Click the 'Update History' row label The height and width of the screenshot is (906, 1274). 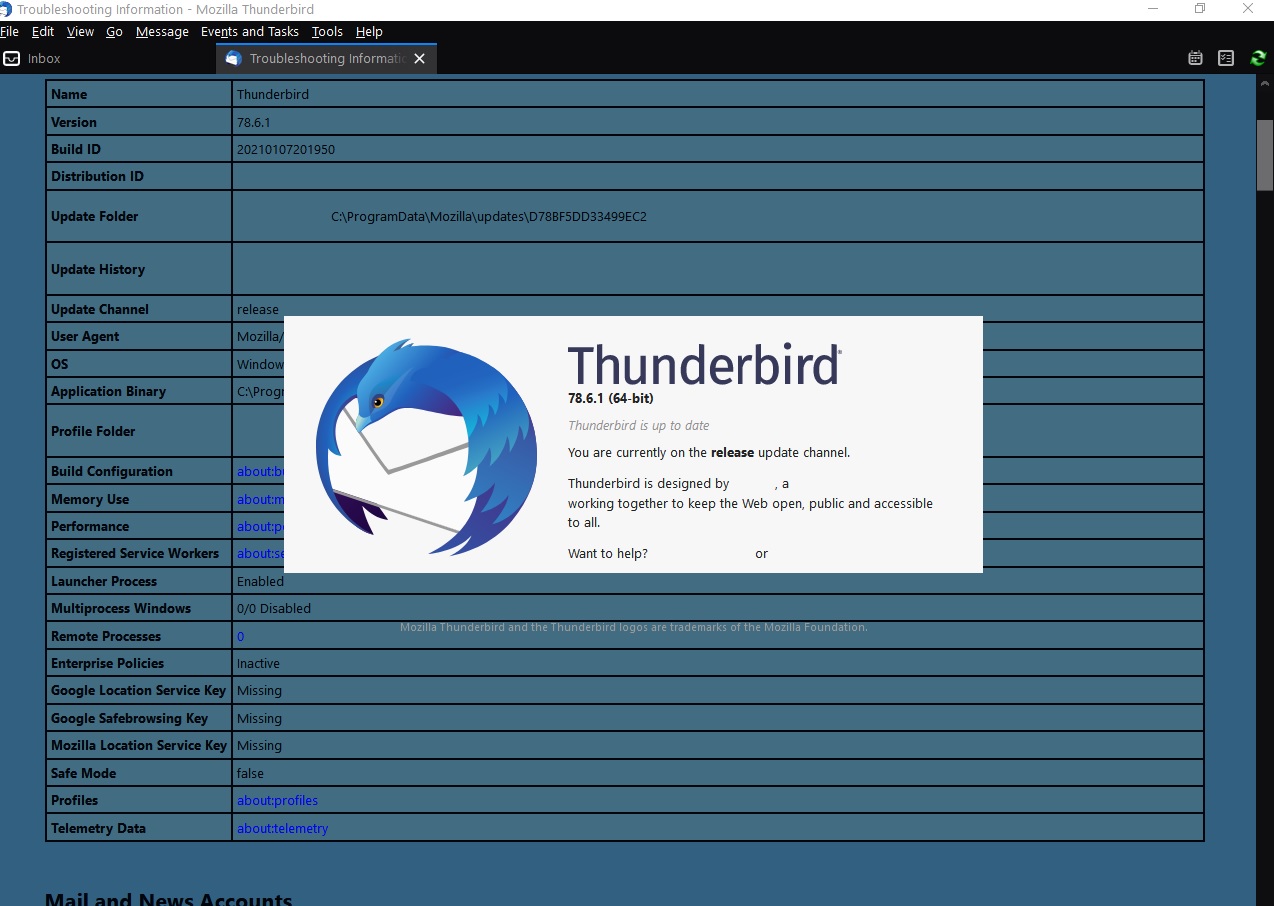(x=98, y=270)
